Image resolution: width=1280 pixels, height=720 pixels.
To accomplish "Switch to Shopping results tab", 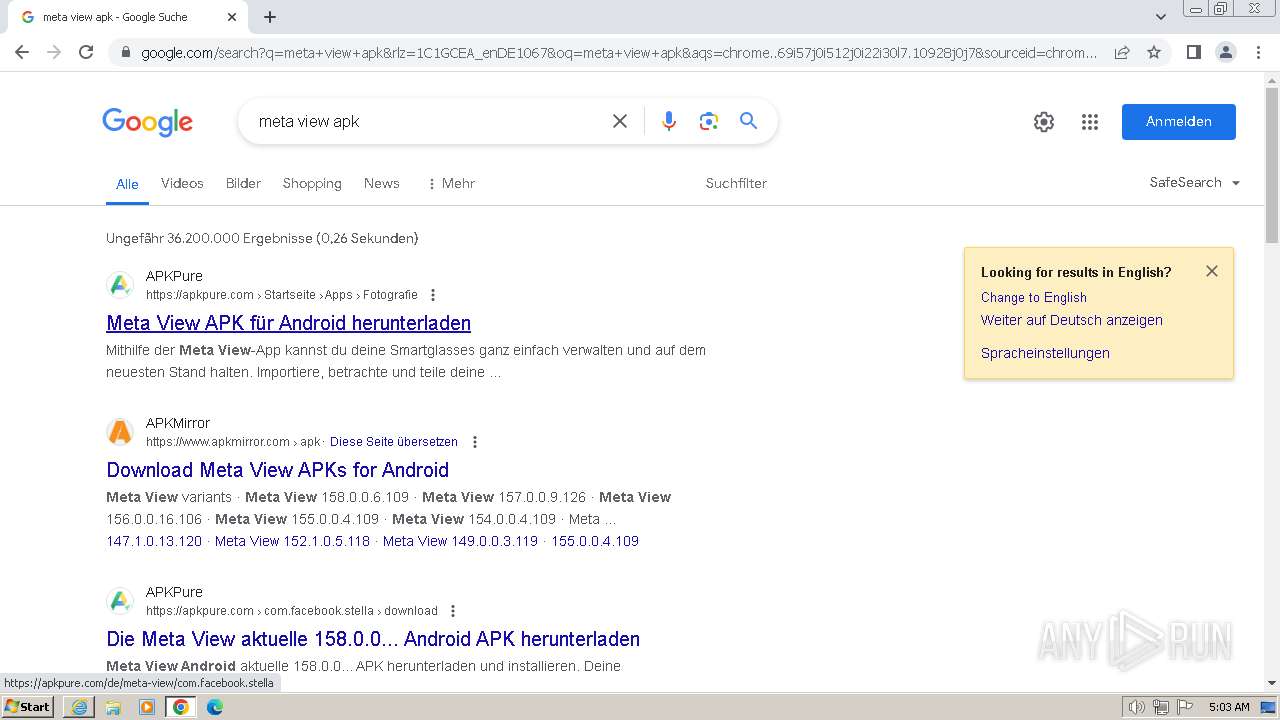I will (x=312, y=183).
